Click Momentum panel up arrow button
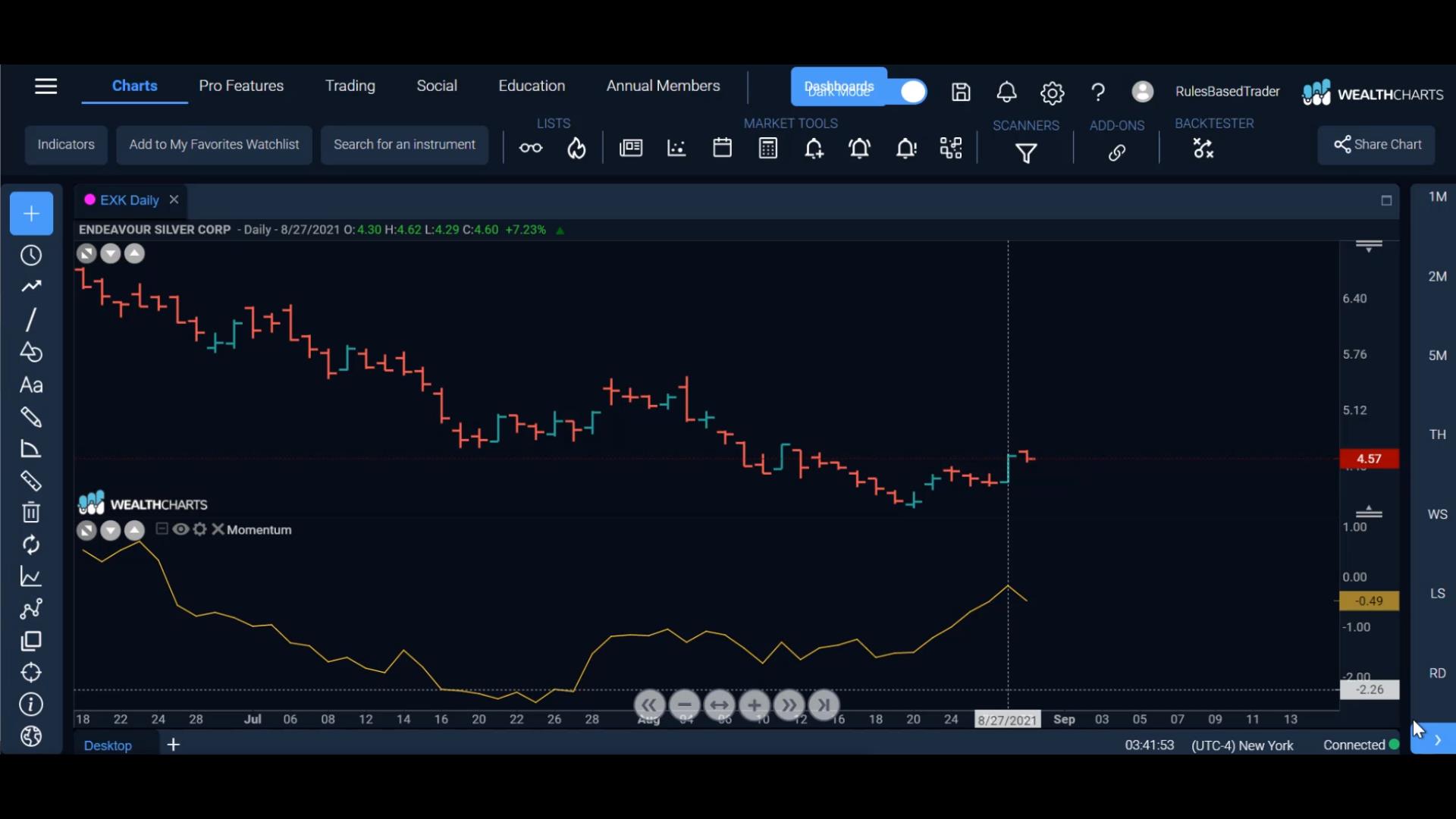Image resolution: width=1456 pixels, height=819 pixels. 134,531
